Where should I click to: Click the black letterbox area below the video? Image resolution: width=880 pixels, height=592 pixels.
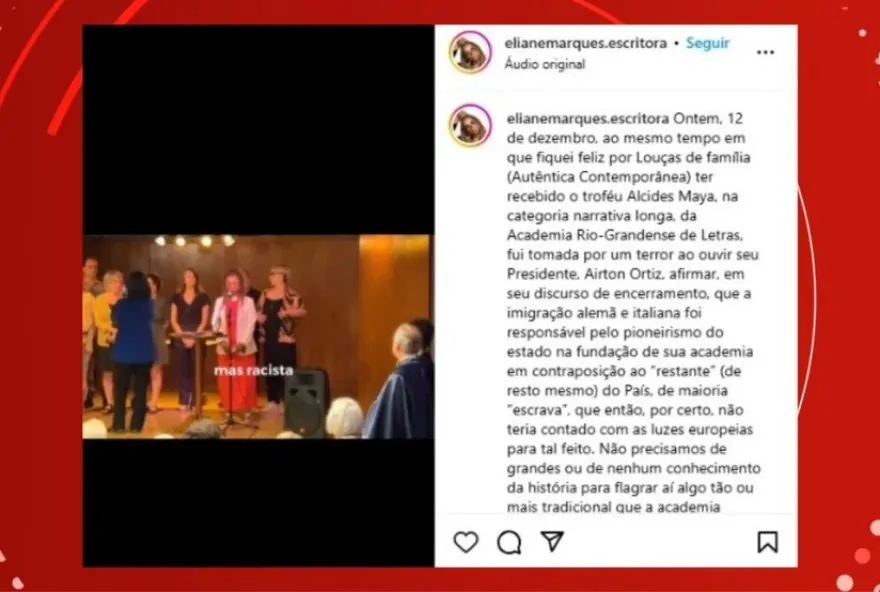coord(258,502)
